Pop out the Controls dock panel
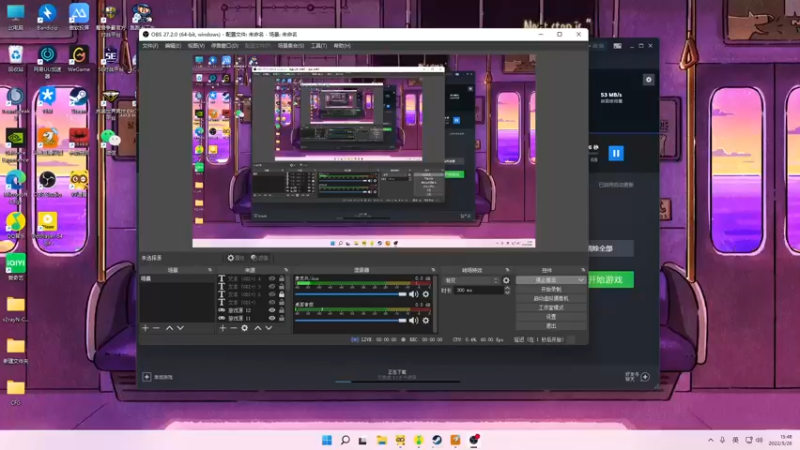 583,270
